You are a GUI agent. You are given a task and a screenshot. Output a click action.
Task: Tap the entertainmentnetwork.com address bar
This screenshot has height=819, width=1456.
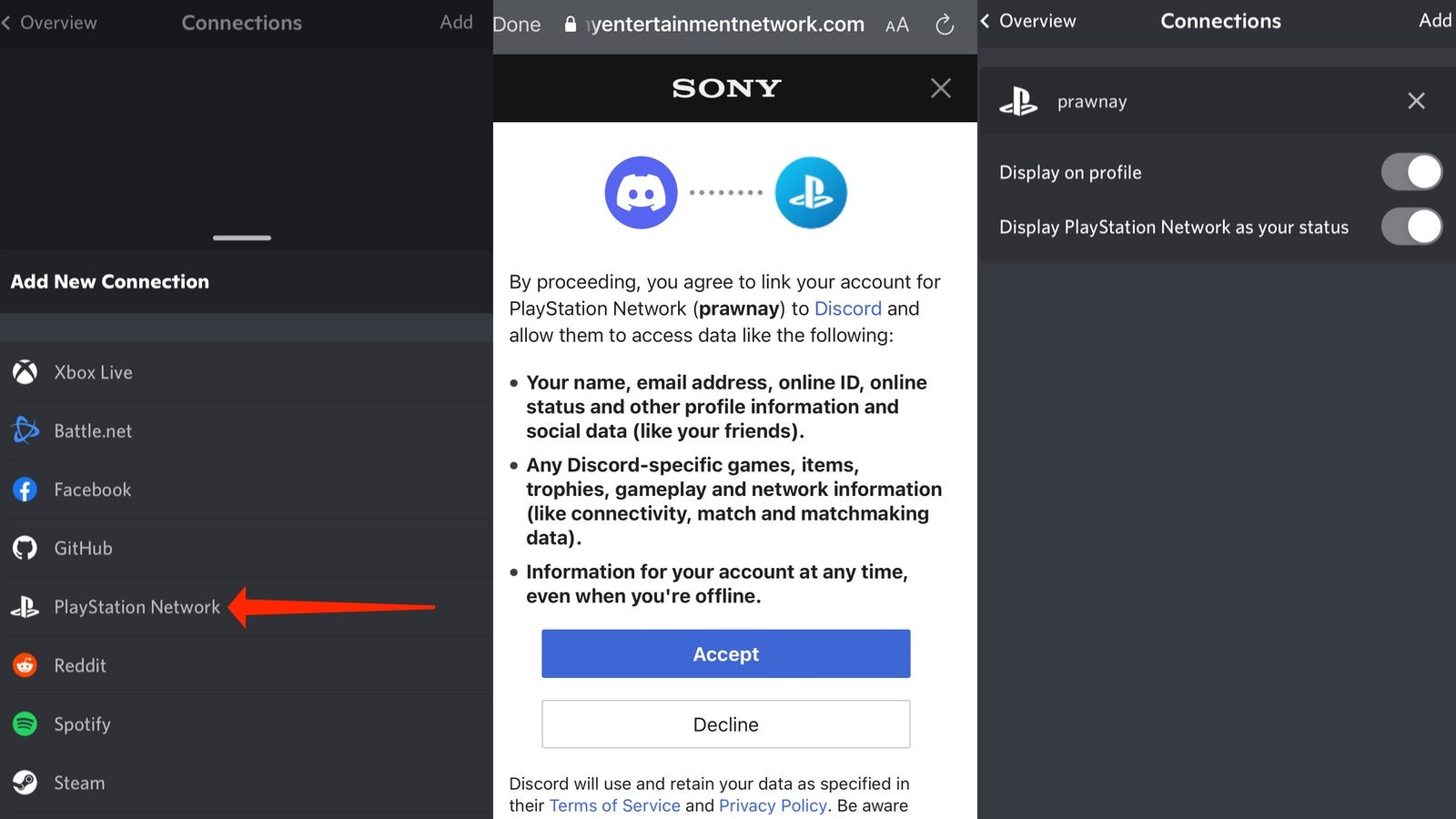pyautogui.click(x=714, y=25)
